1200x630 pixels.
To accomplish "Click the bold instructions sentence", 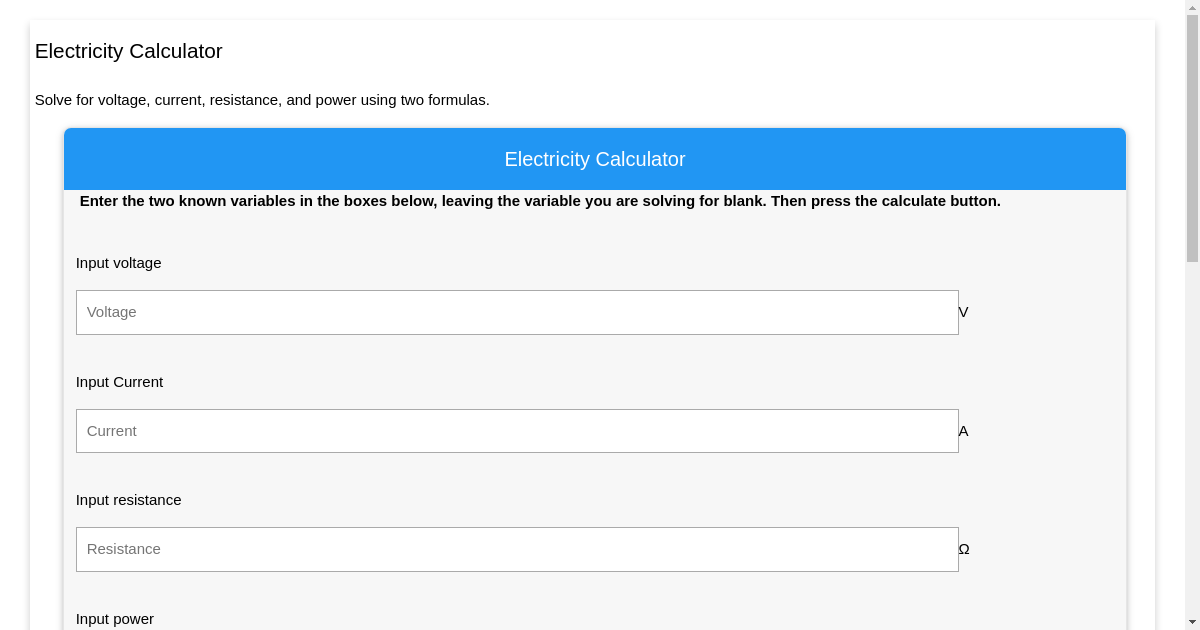I will 540,201.
